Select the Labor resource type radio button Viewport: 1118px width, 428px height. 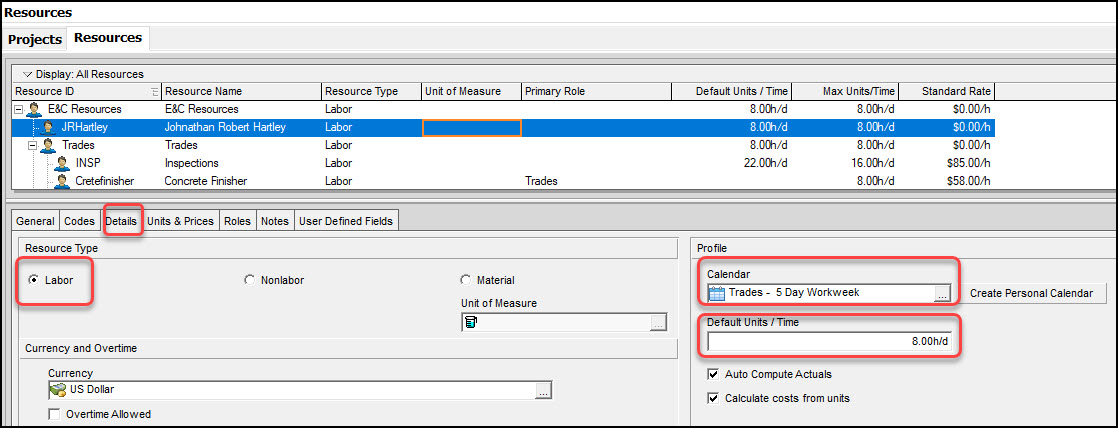[34, 280]
